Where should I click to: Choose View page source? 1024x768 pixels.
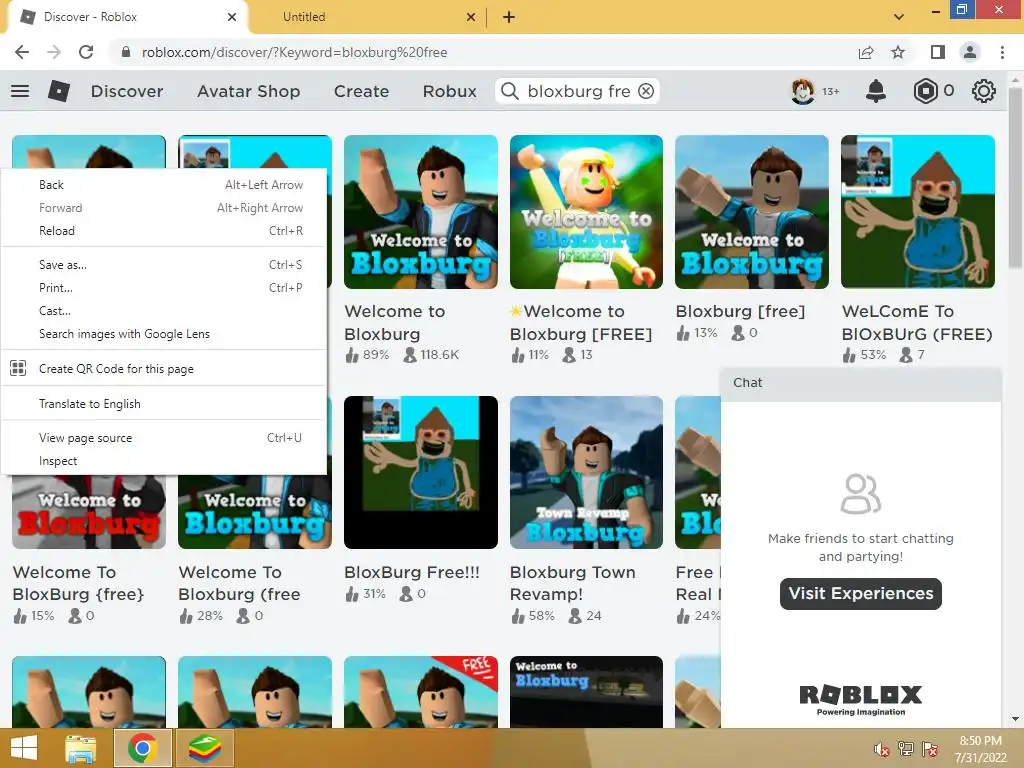[x=164, y=438]
